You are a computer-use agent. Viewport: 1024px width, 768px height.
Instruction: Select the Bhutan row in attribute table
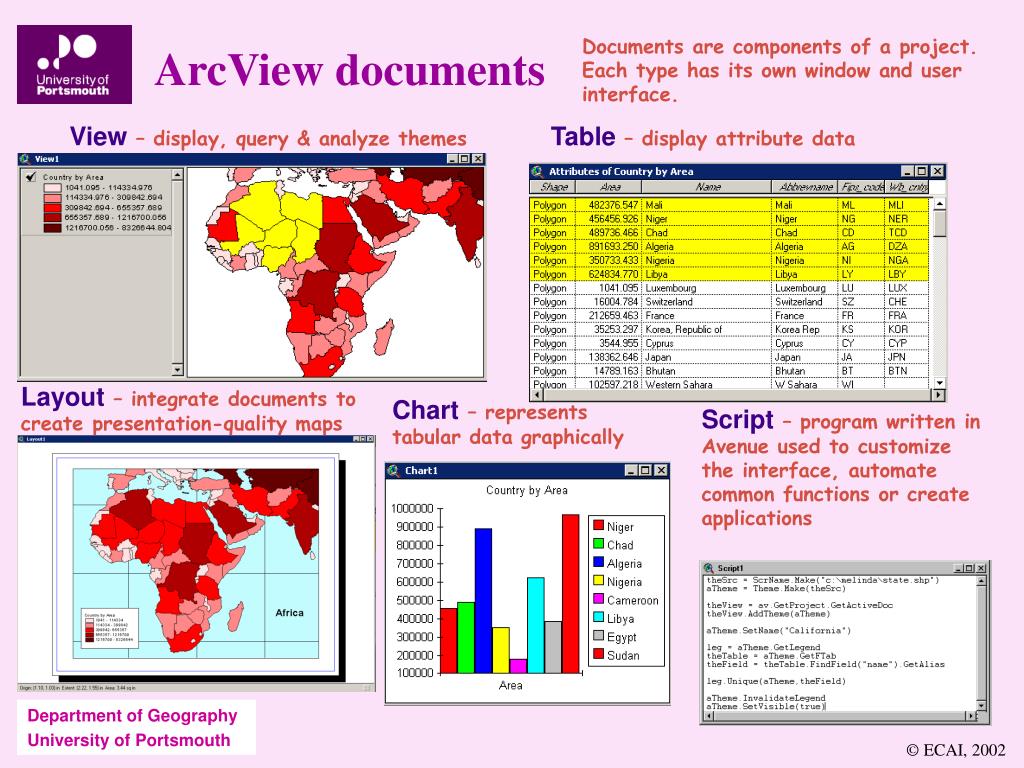point(729,371)
